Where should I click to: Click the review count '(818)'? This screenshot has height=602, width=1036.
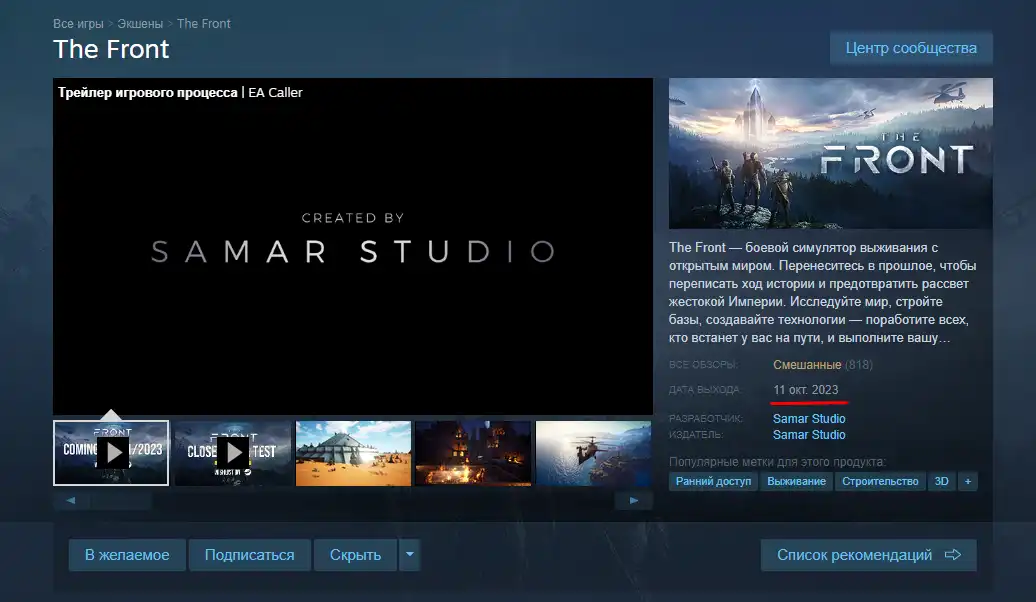coord(859,365)
